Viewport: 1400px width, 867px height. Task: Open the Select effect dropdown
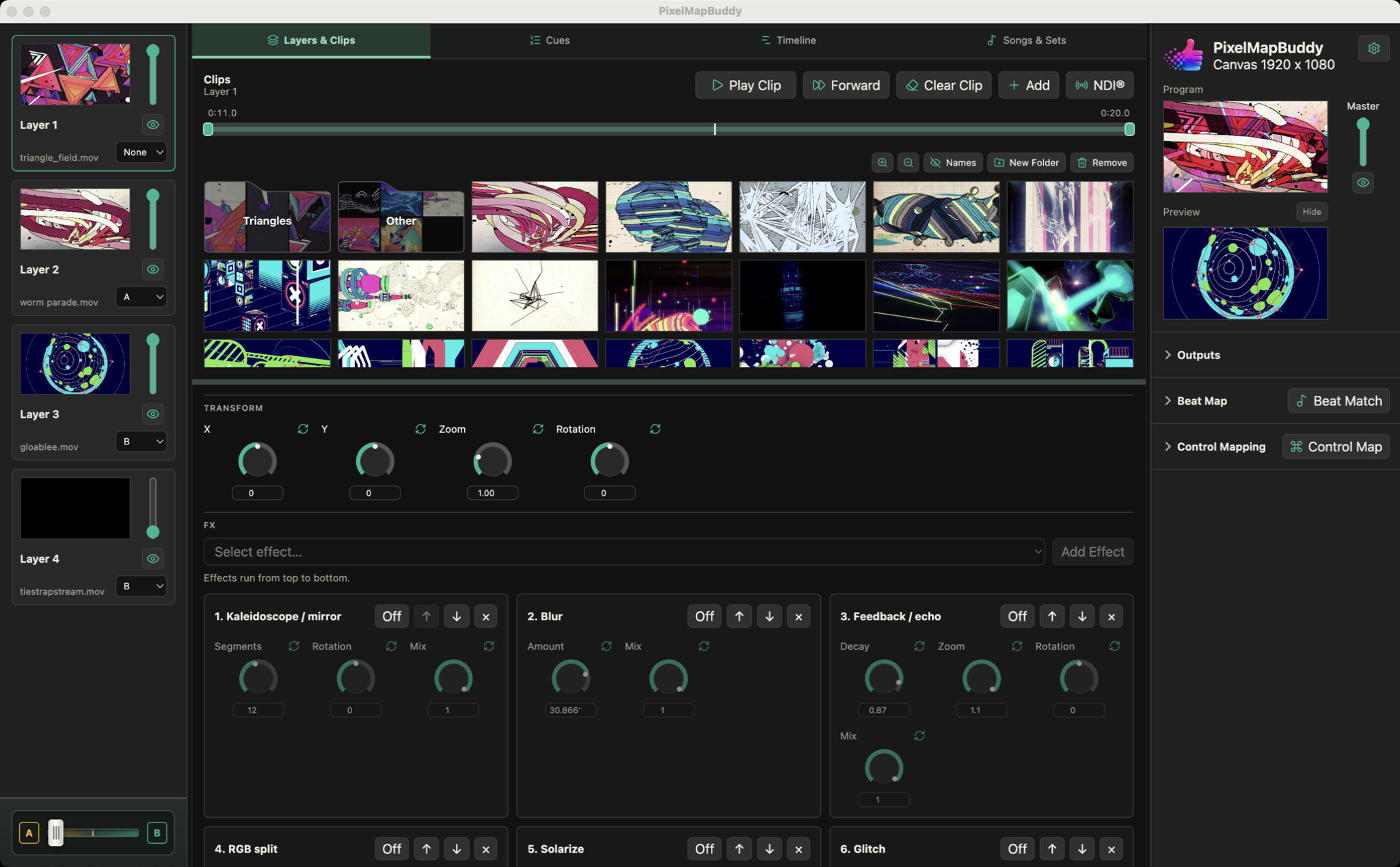point(624,551)
